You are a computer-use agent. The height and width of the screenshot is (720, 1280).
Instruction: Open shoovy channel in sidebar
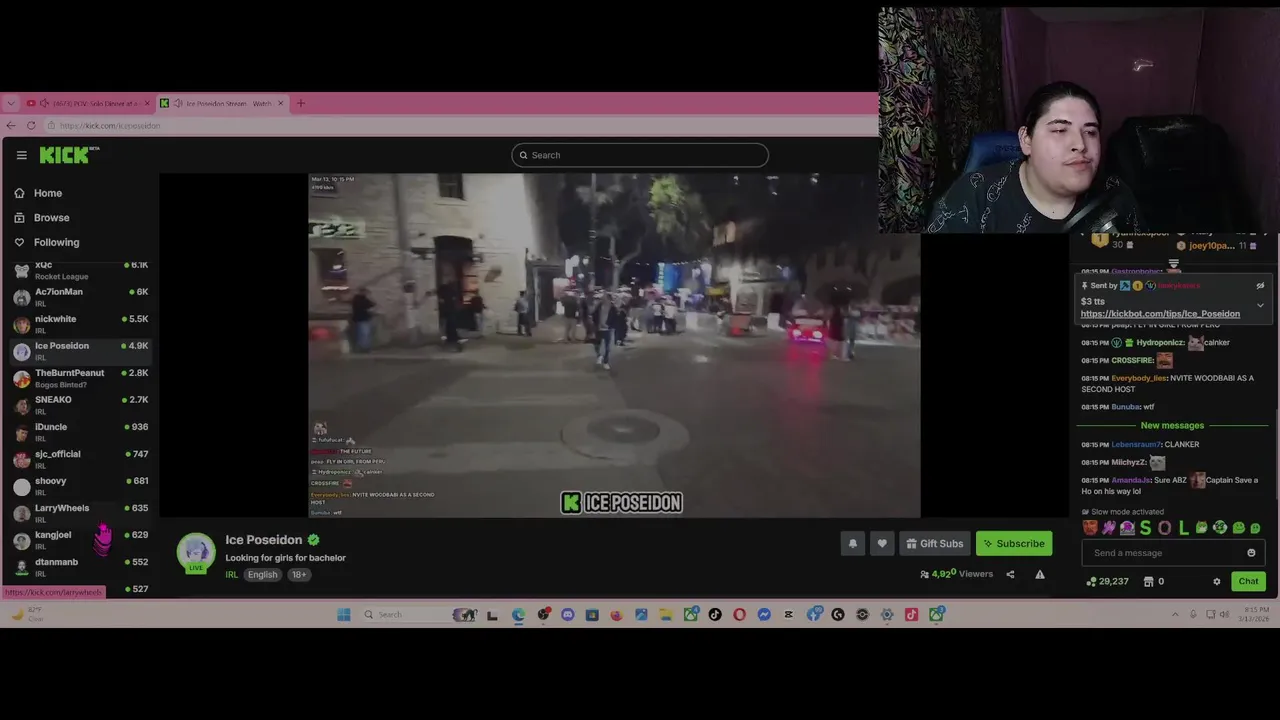pos(80,486)
